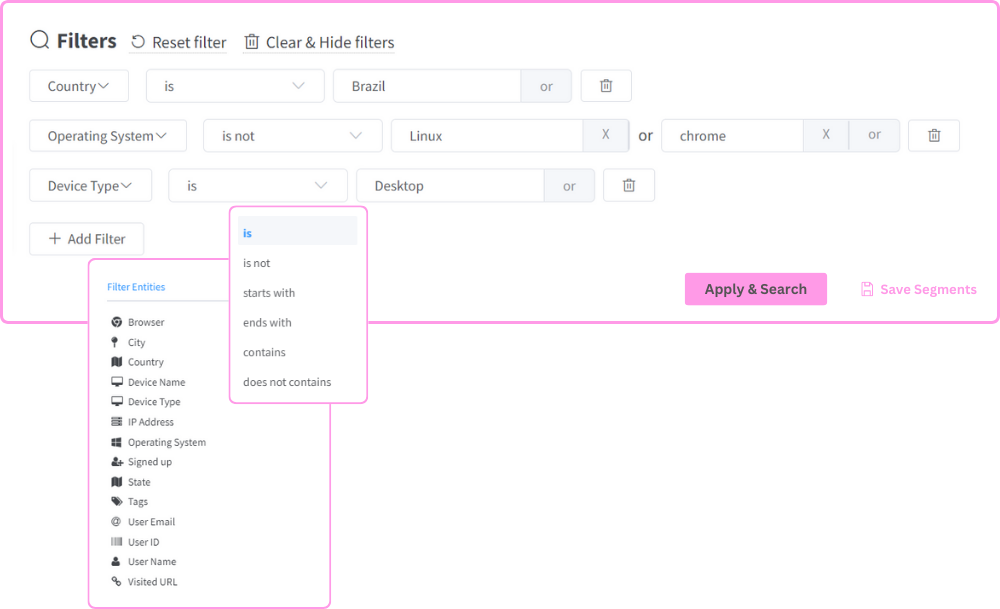
Task: Remove the Operating System filter row
Action: (x=933, y=136)
